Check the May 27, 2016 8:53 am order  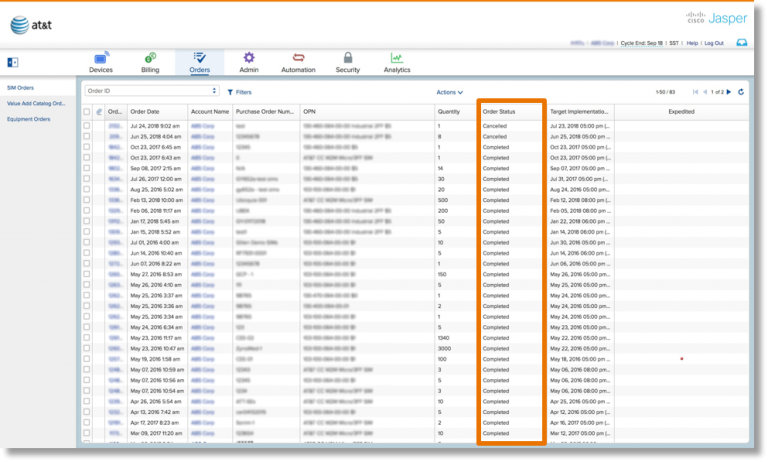(x=87, y=274)
